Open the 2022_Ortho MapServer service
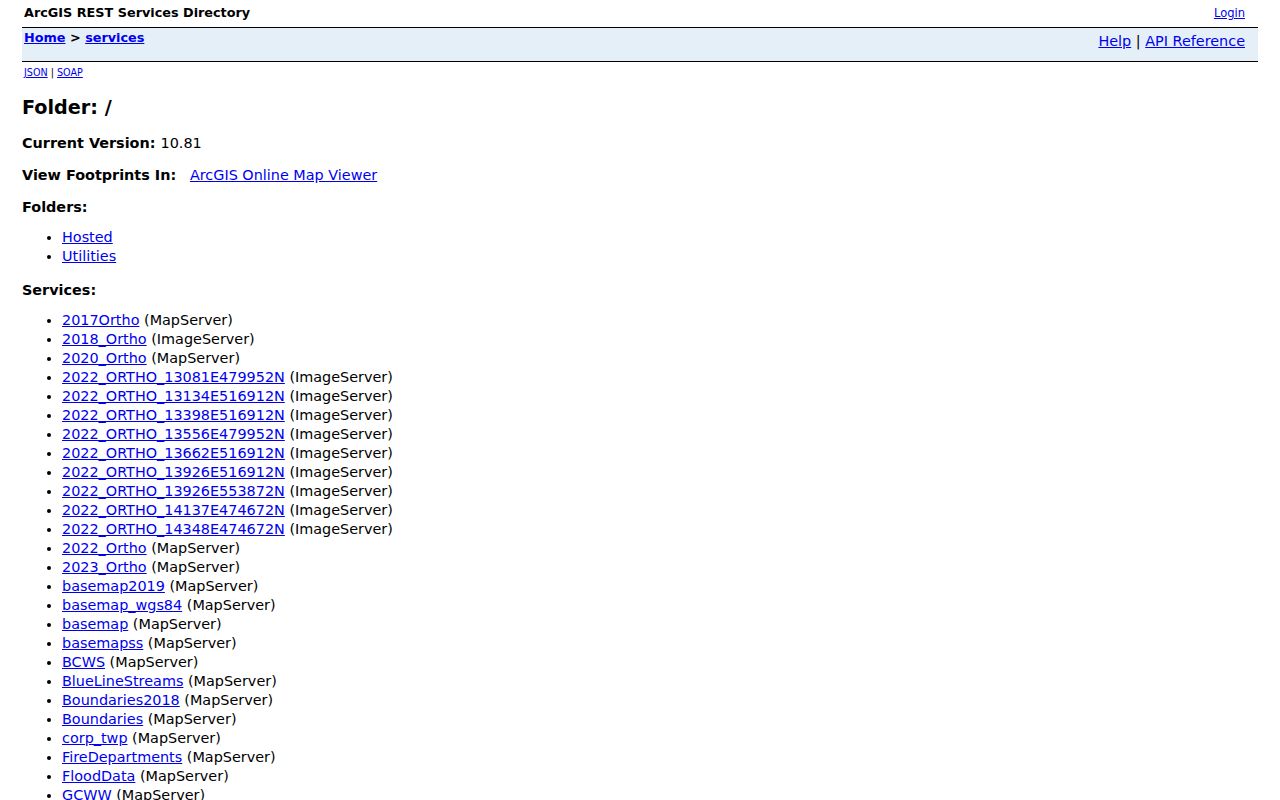The image size is (1280, 800). point(104,548)
